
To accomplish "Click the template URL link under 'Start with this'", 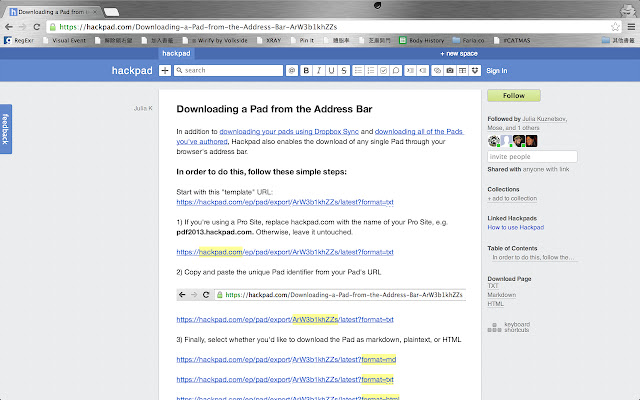I will (x=285, y=202).
